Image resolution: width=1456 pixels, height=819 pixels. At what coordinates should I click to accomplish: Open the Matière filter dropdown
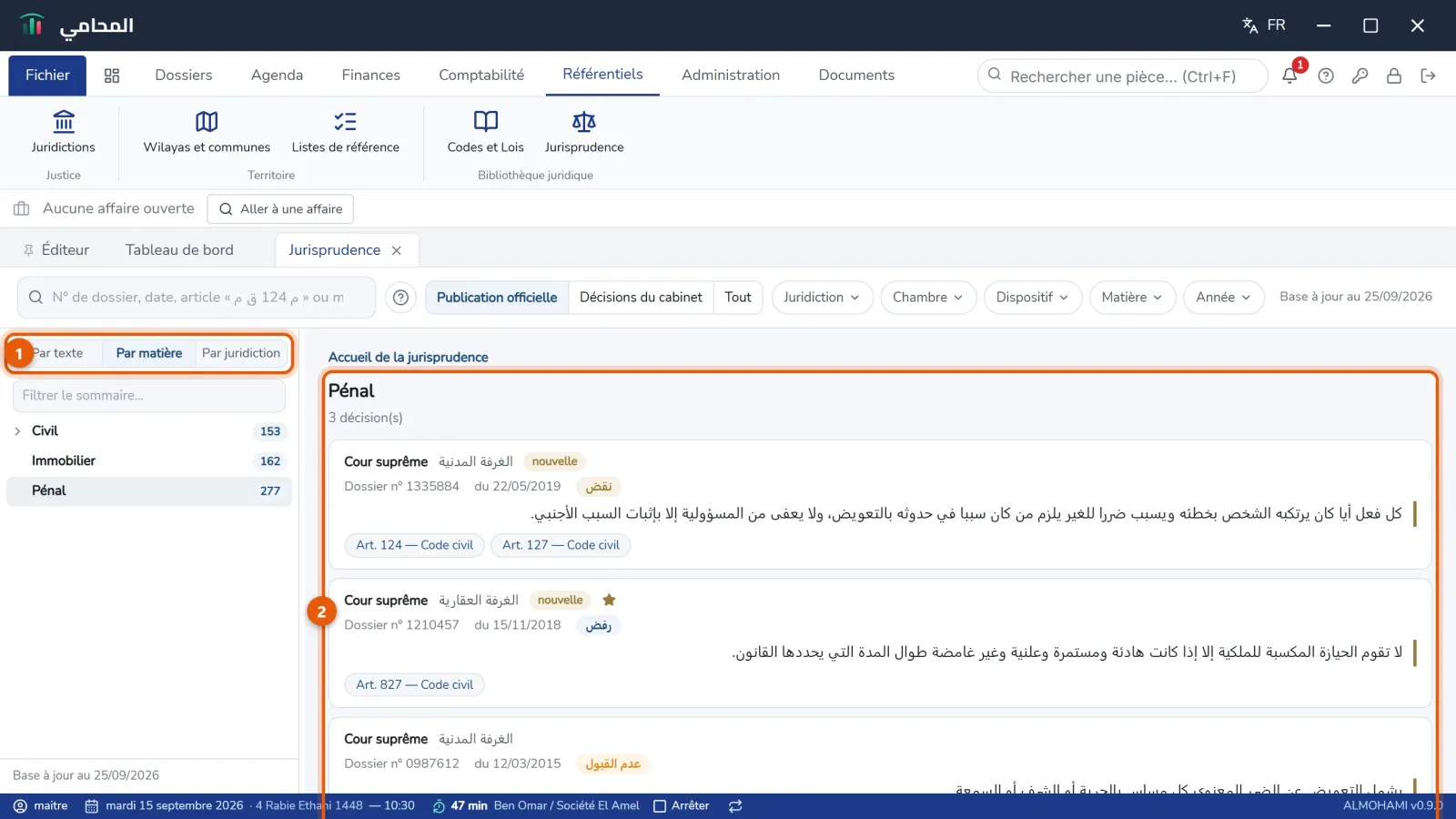click(1132, 298)
